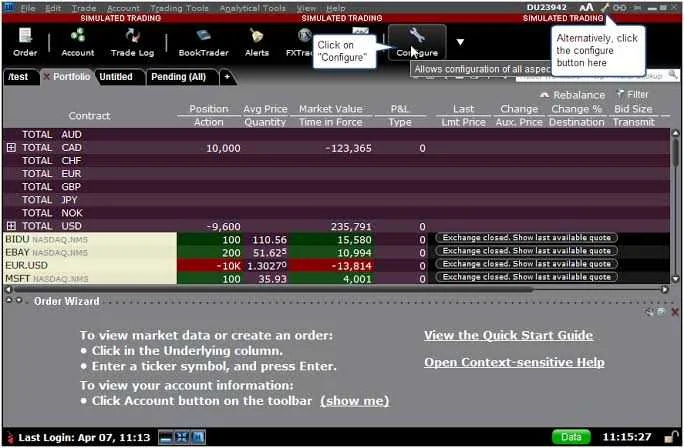Select the BIDU contract row
This screenshot has width=684, height=448.
(90, 239)
